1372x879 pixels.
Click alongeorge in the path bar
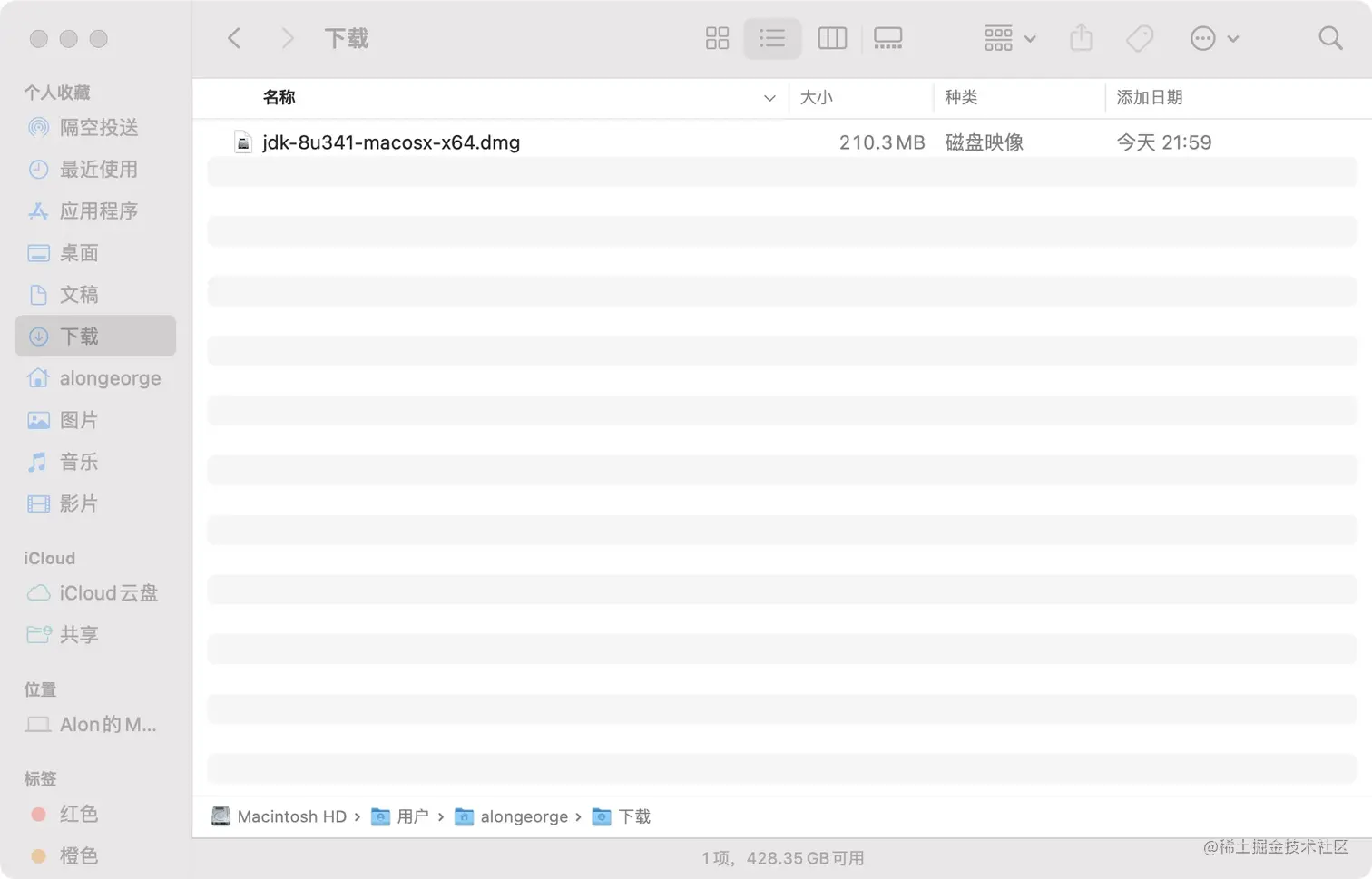(512, 816)
